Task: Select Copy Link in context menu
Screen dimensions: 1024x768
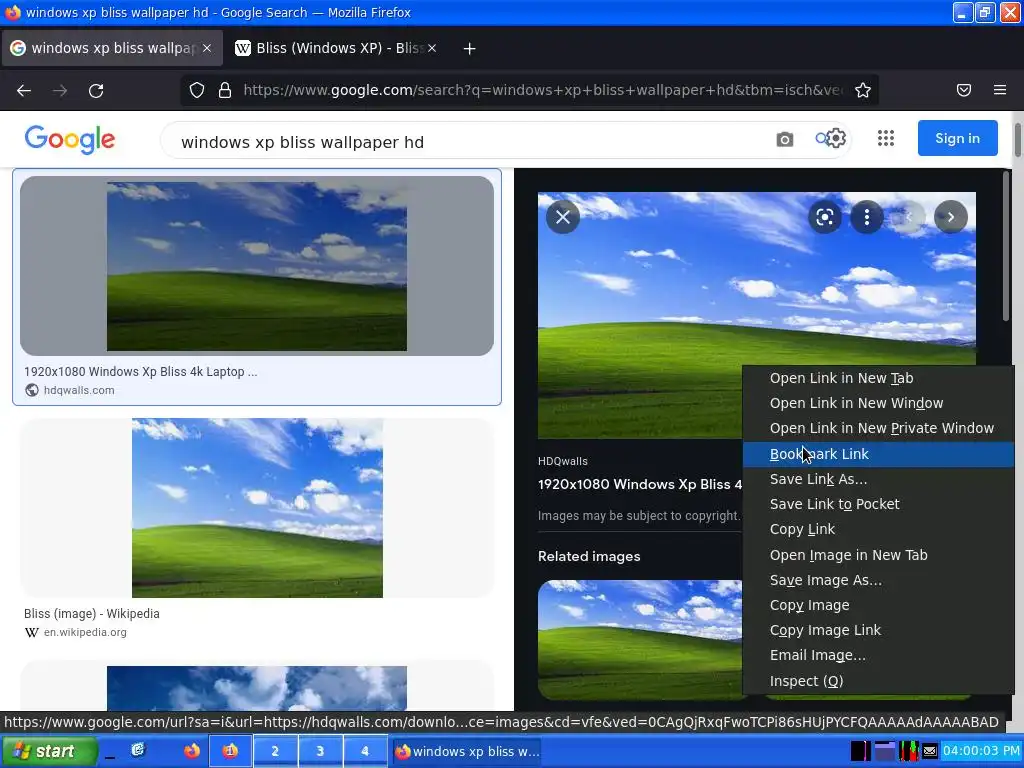Action: [878, 529]
